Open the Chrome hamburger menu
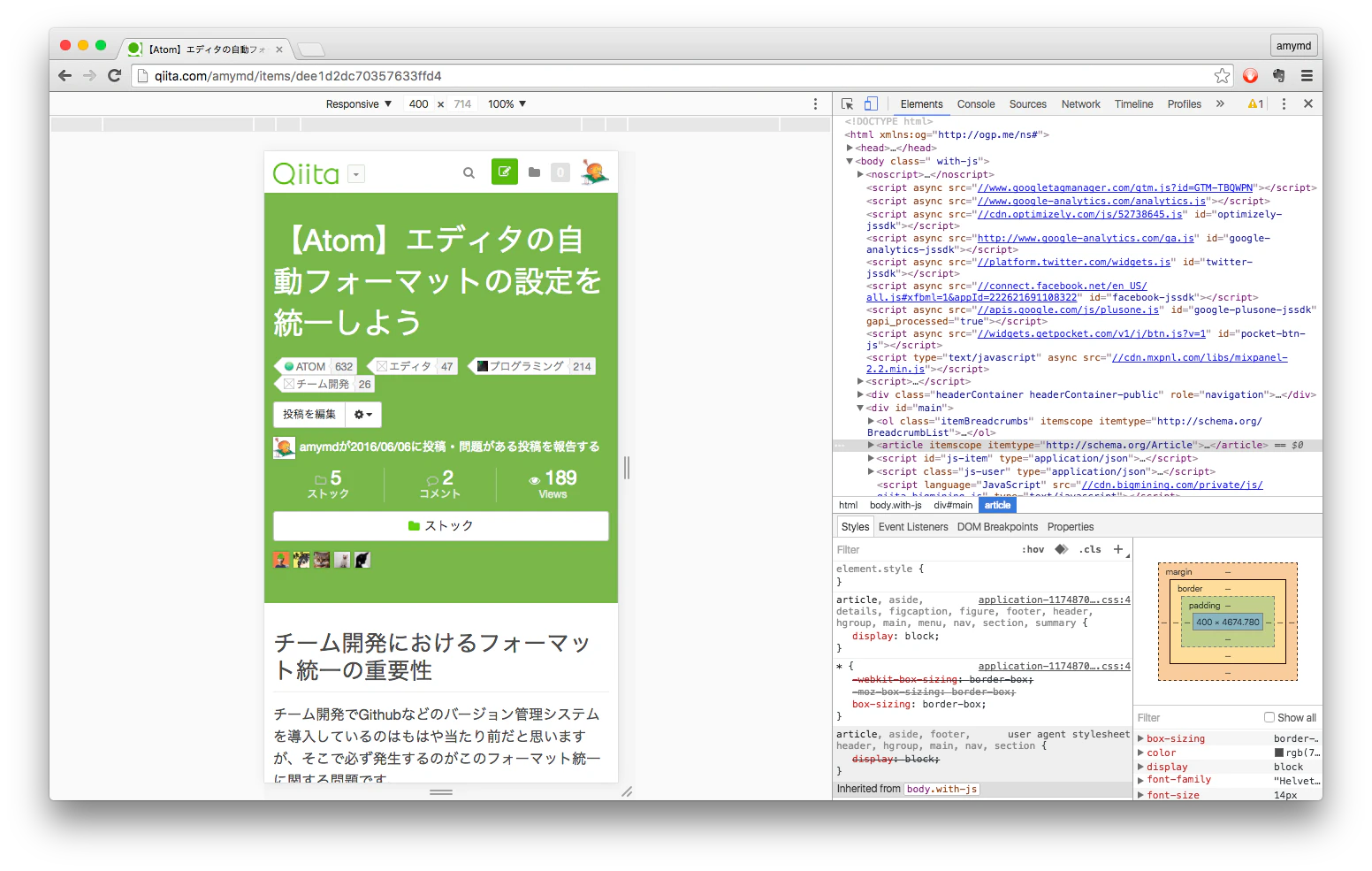This screenshot has height=871, width=1372. coord(1307,76)
